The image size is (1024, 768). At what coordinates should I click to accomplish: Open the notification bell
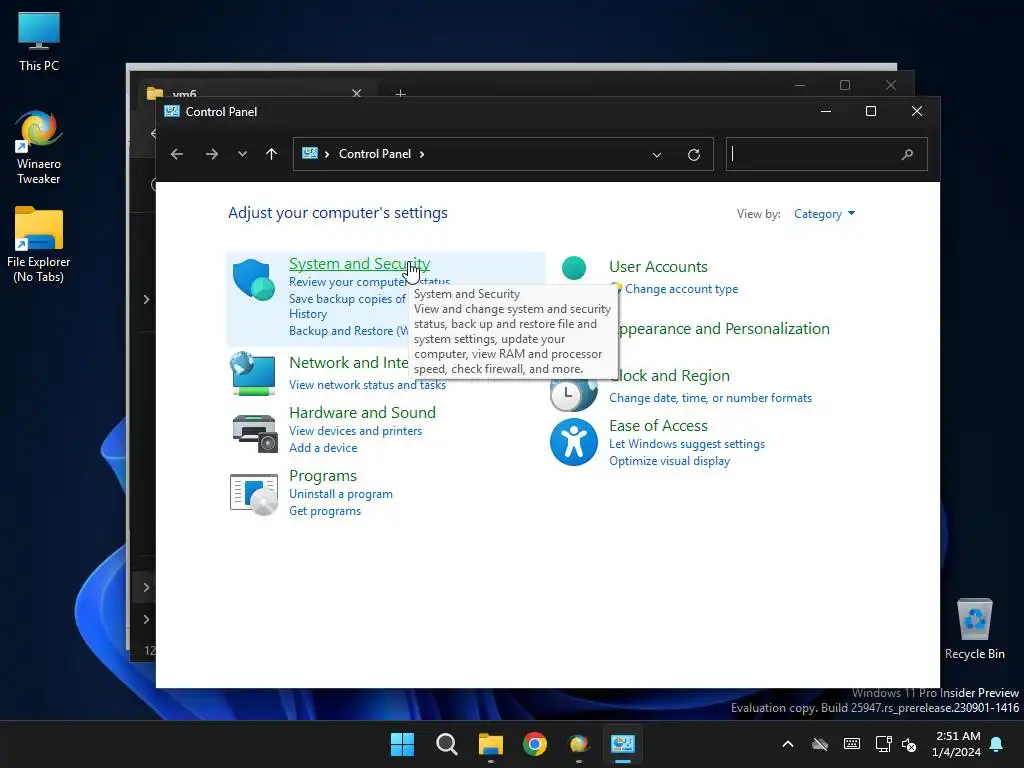click(x=997, y=744)
